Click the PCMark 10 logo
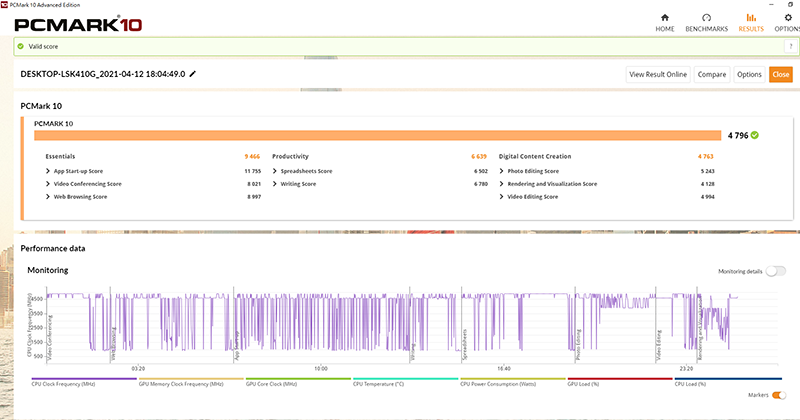Viewport: 800px width, 420px height. (x=78, y=24)
